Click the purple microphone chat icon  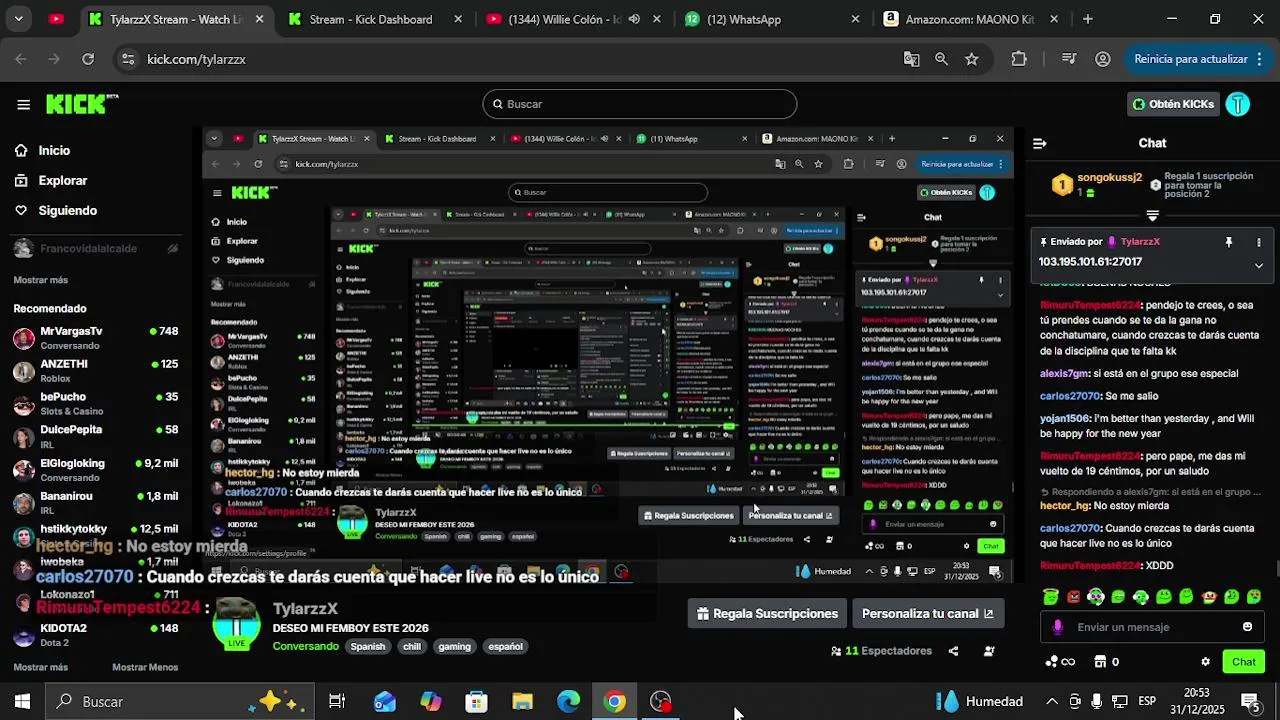coord(1058,627)
